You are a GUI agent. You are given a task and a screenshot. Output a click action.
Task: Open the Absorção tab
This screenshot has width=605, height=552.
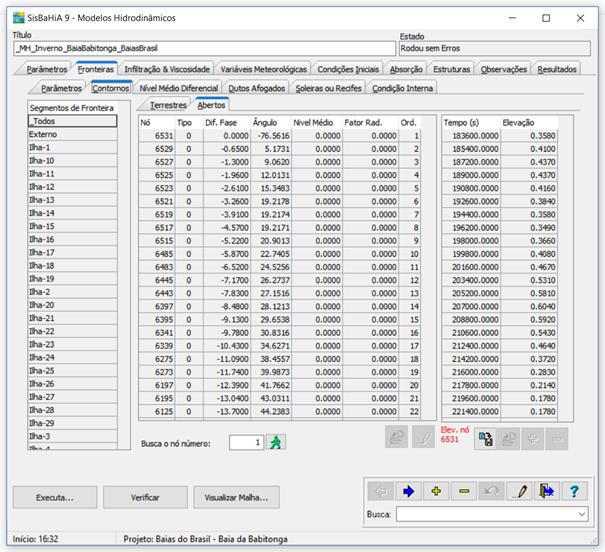[x=406, y=69]
